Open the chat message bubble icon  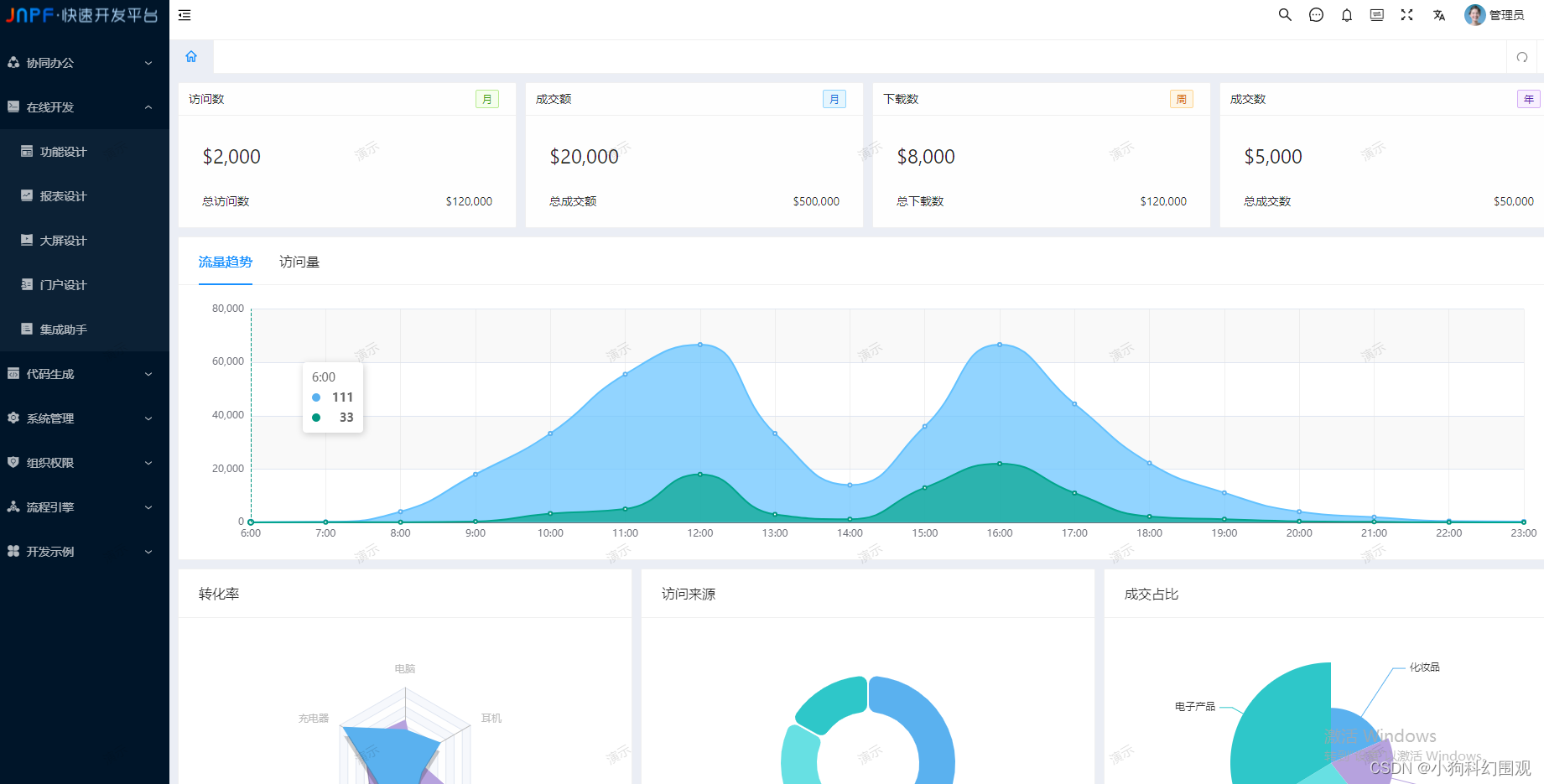(x=1317, y=15)
